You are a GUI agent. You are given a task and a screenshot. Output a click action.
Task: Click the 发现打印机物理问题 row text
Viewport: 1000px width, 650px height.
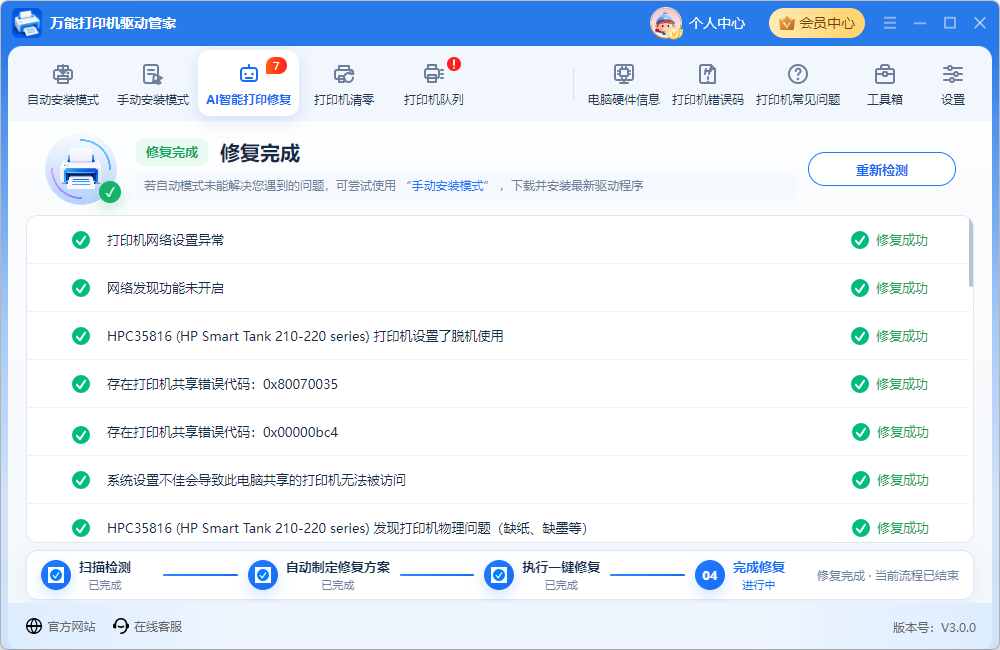click(x=347, y=528)
